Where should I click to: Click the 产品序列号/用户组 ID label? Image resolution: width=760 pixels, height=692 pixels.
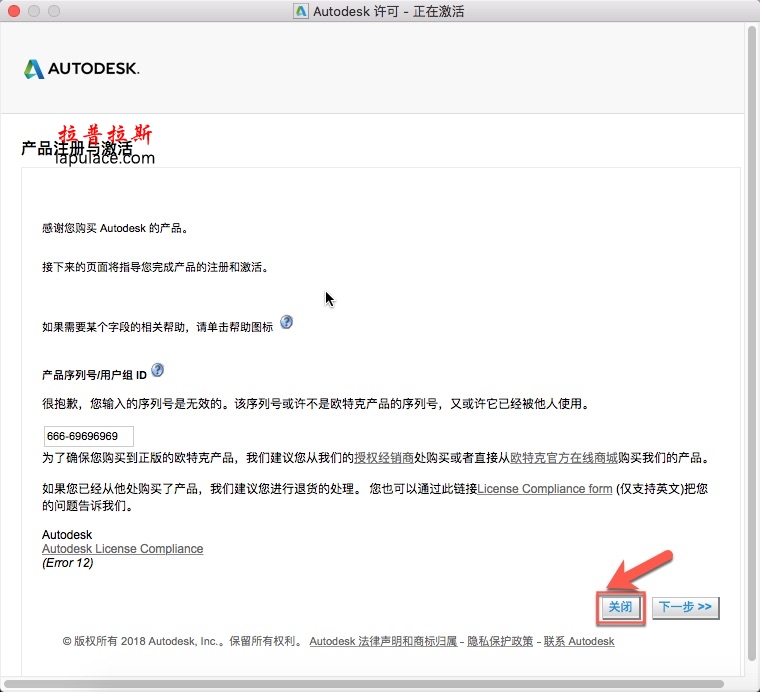coord(94,375)
